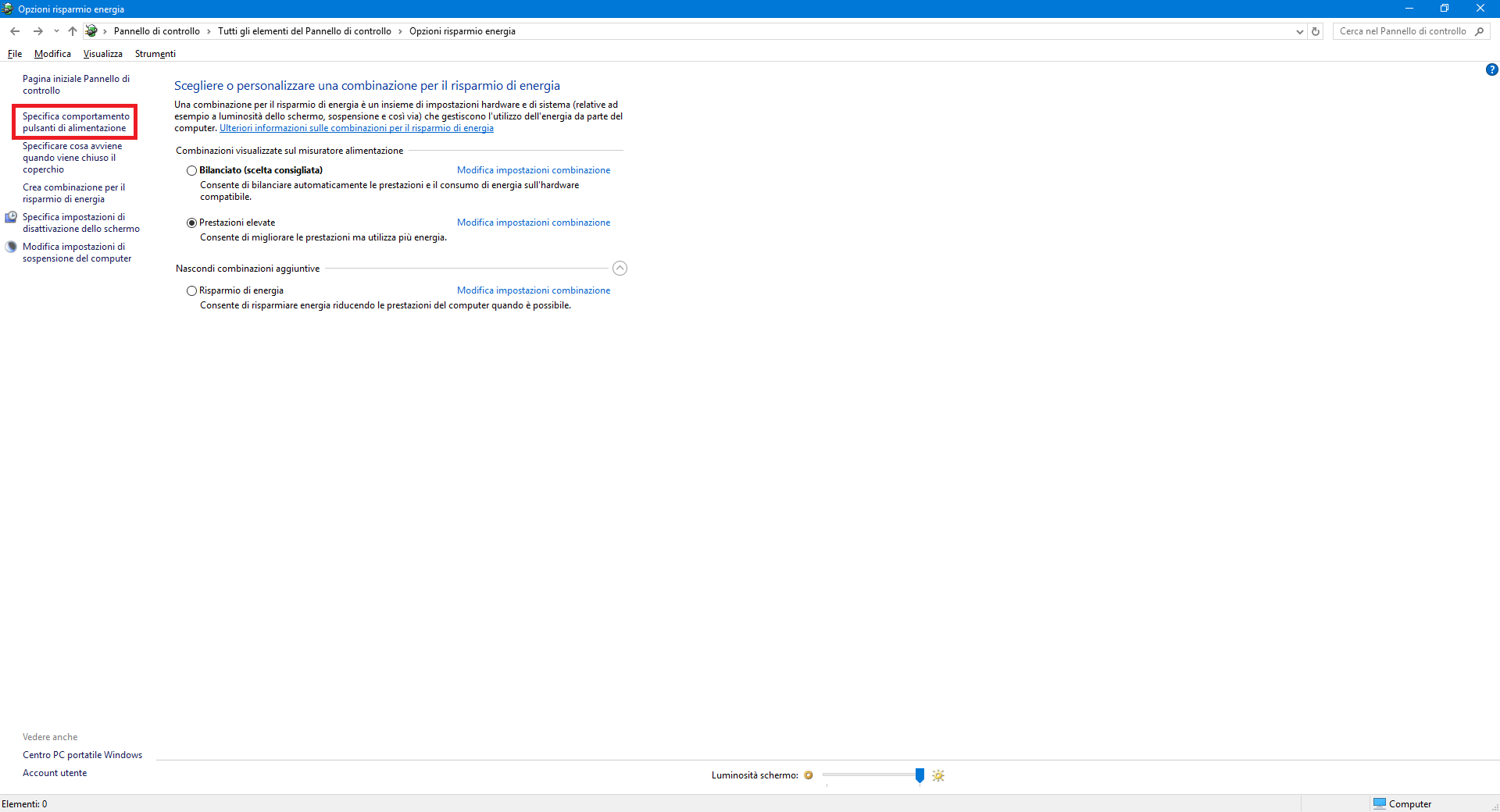Screen dimensions: 1500x812
Task: Open the address bar history dropdown
Action: point(1299,31)
